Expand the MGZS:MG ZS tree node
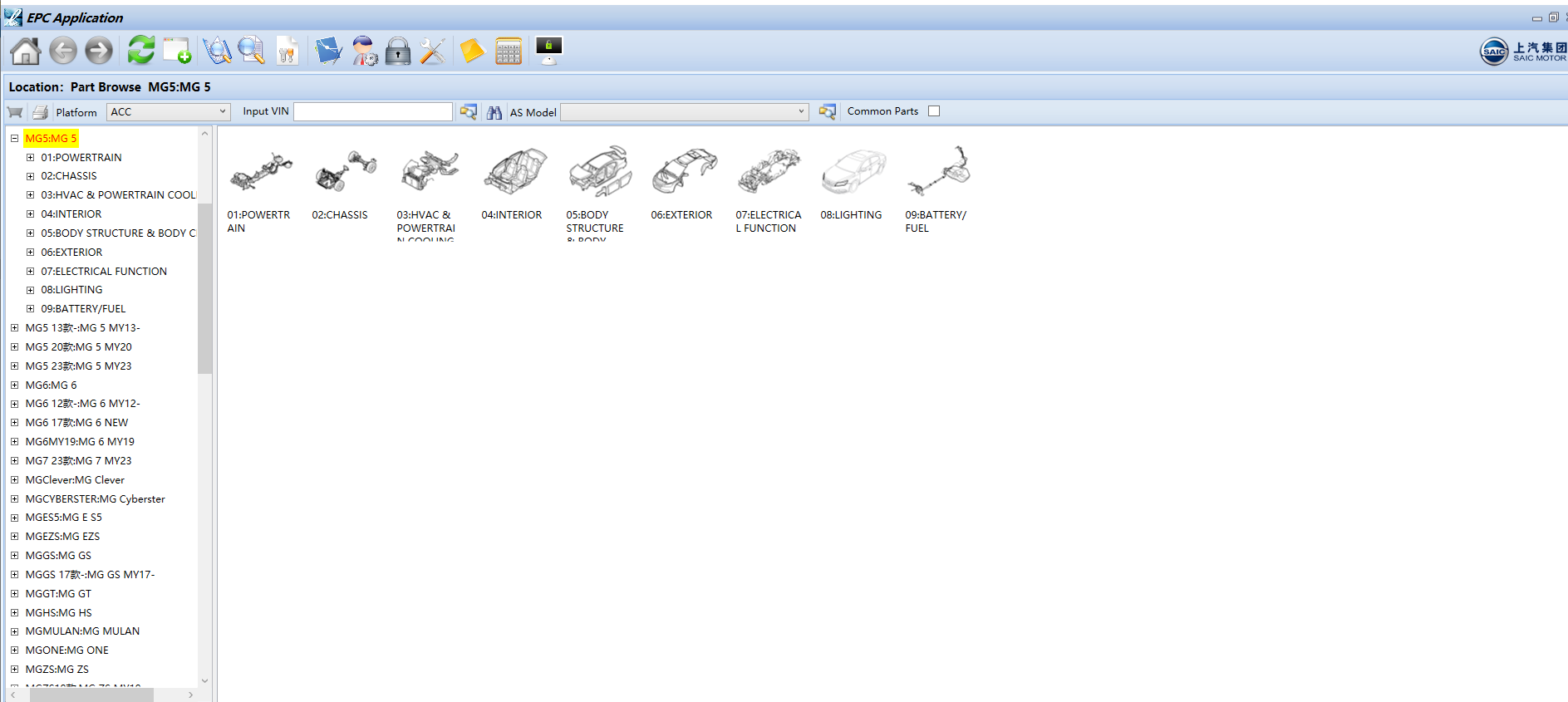The width and height of the screenshot is (1568, 702). point(15,670)
